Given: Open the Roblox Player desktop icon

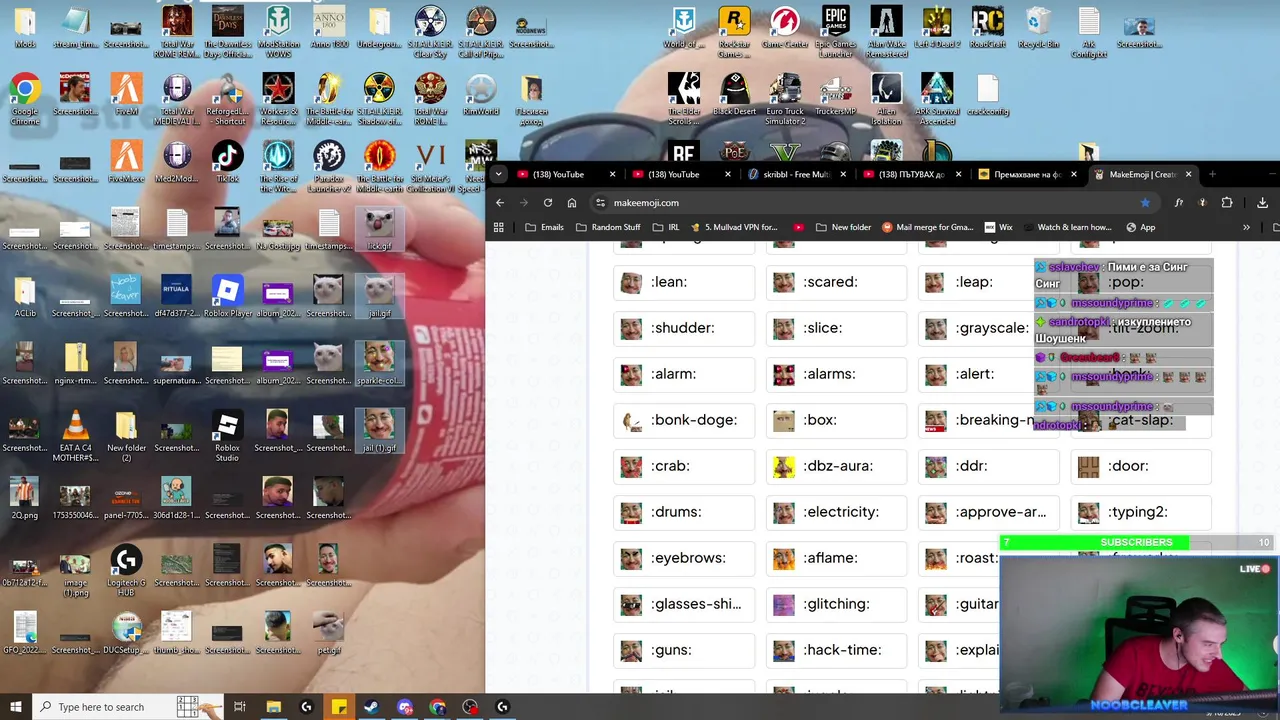Looking at the screenshot, I should pos(227,297).
